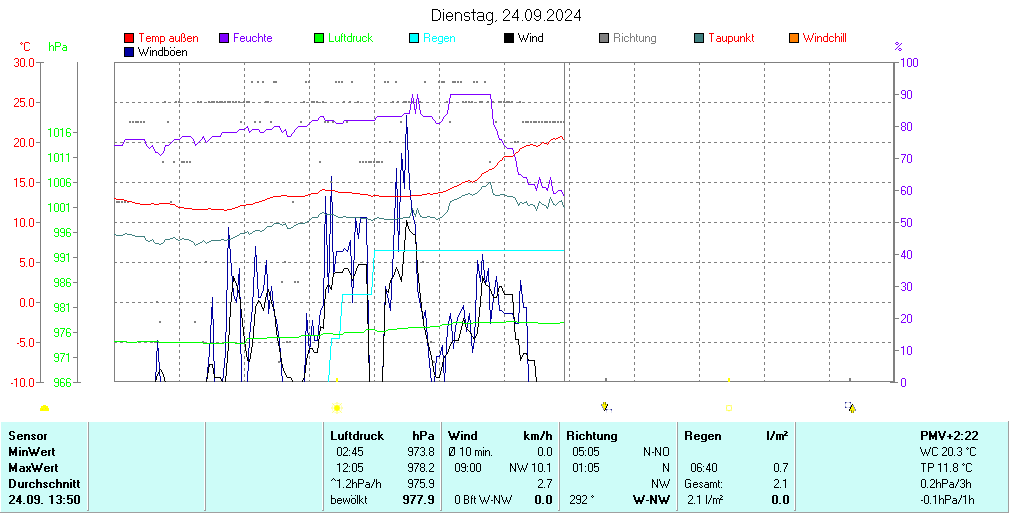1009x513 pixels.
Task: Choose the dark blue Windböen legend swatch
Action: [x=129, y=51]
